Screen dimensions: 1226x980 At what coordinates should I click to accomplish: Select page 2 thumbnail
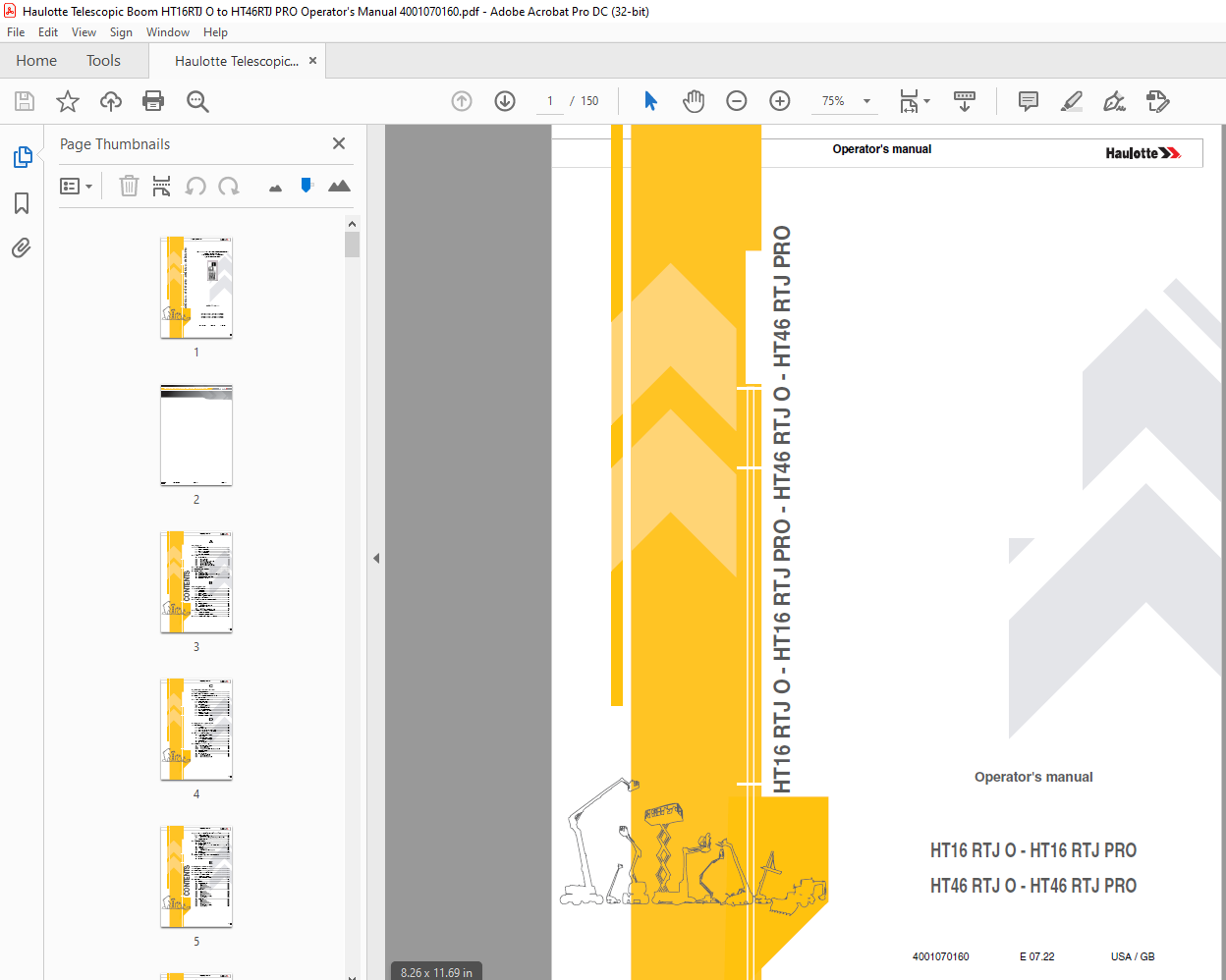pos(196,435)
